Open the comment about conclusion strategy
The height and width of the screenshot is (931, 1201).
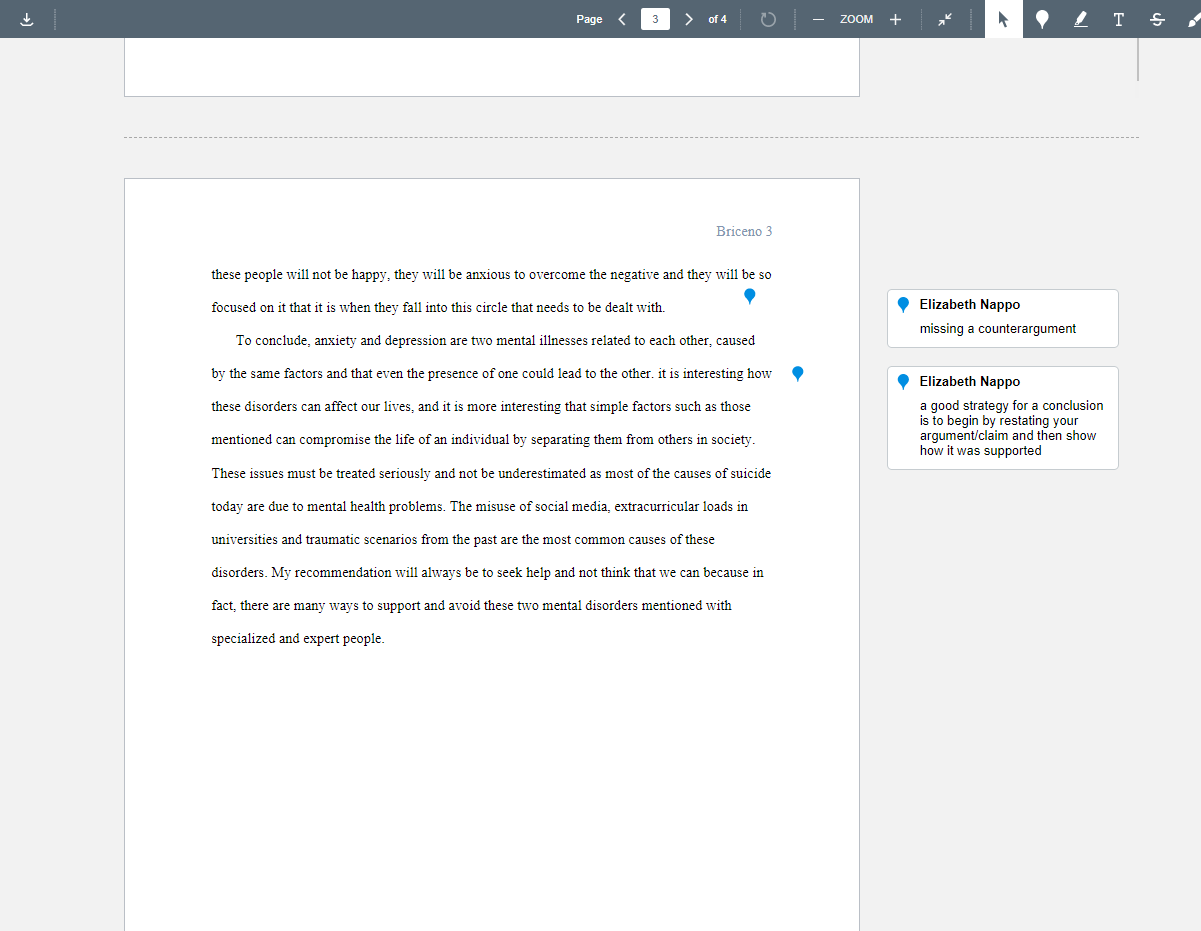point(1003,418)
